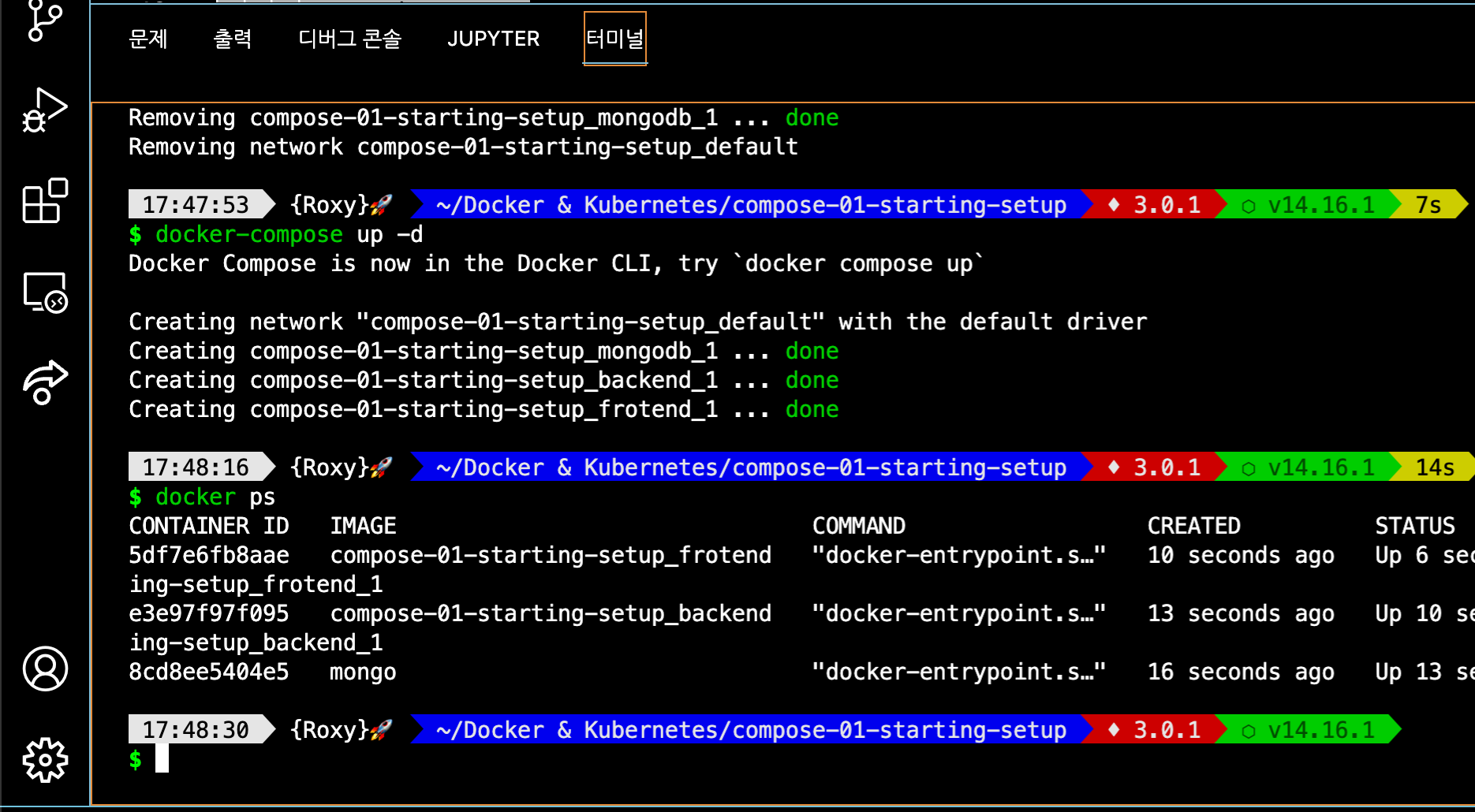Image resolution: width=1475 pixels, height=812 pixels.
Task: Click image compose-01-starting-setup_frotend
Action: (x=551, y=555)
